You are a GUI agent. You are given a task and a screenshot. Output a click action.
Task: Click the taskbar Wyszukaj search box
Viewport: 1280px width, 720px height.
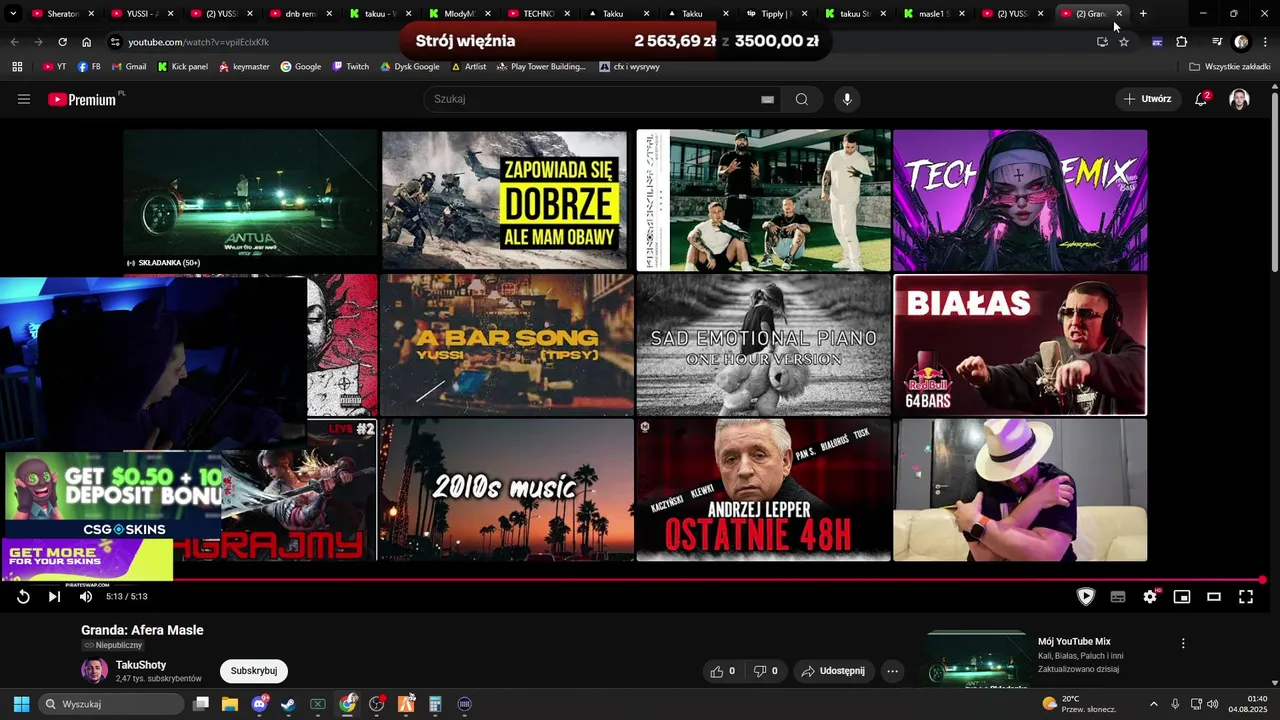pos(112,704)
